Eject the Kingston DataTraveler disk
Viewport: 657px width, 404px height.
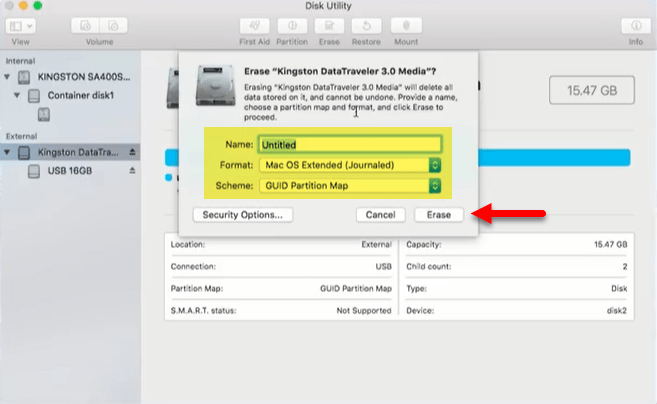(x=132, y=152)
